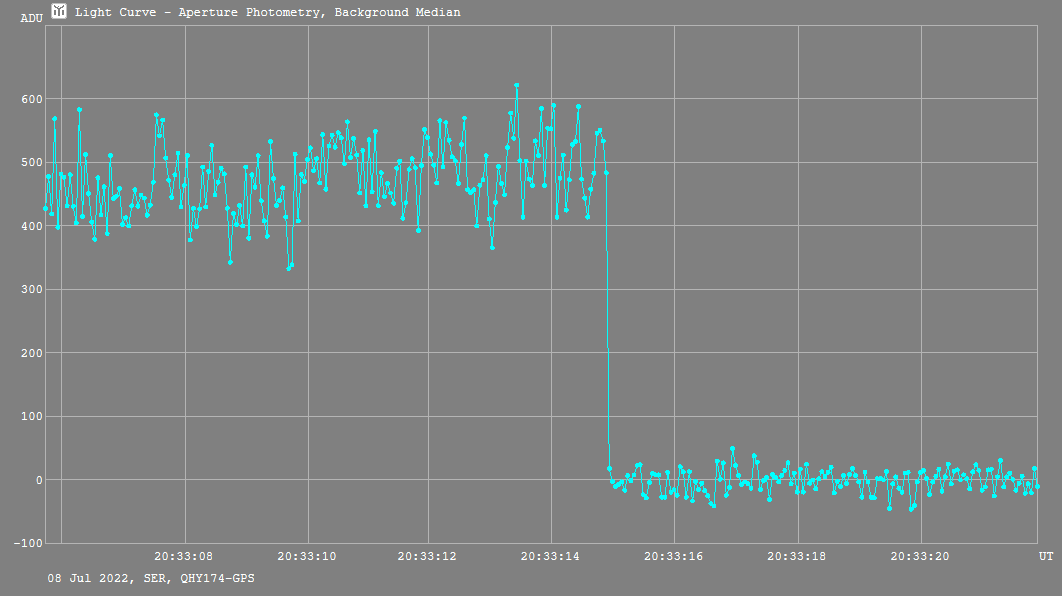Click the ADU axis unit label

31,18
